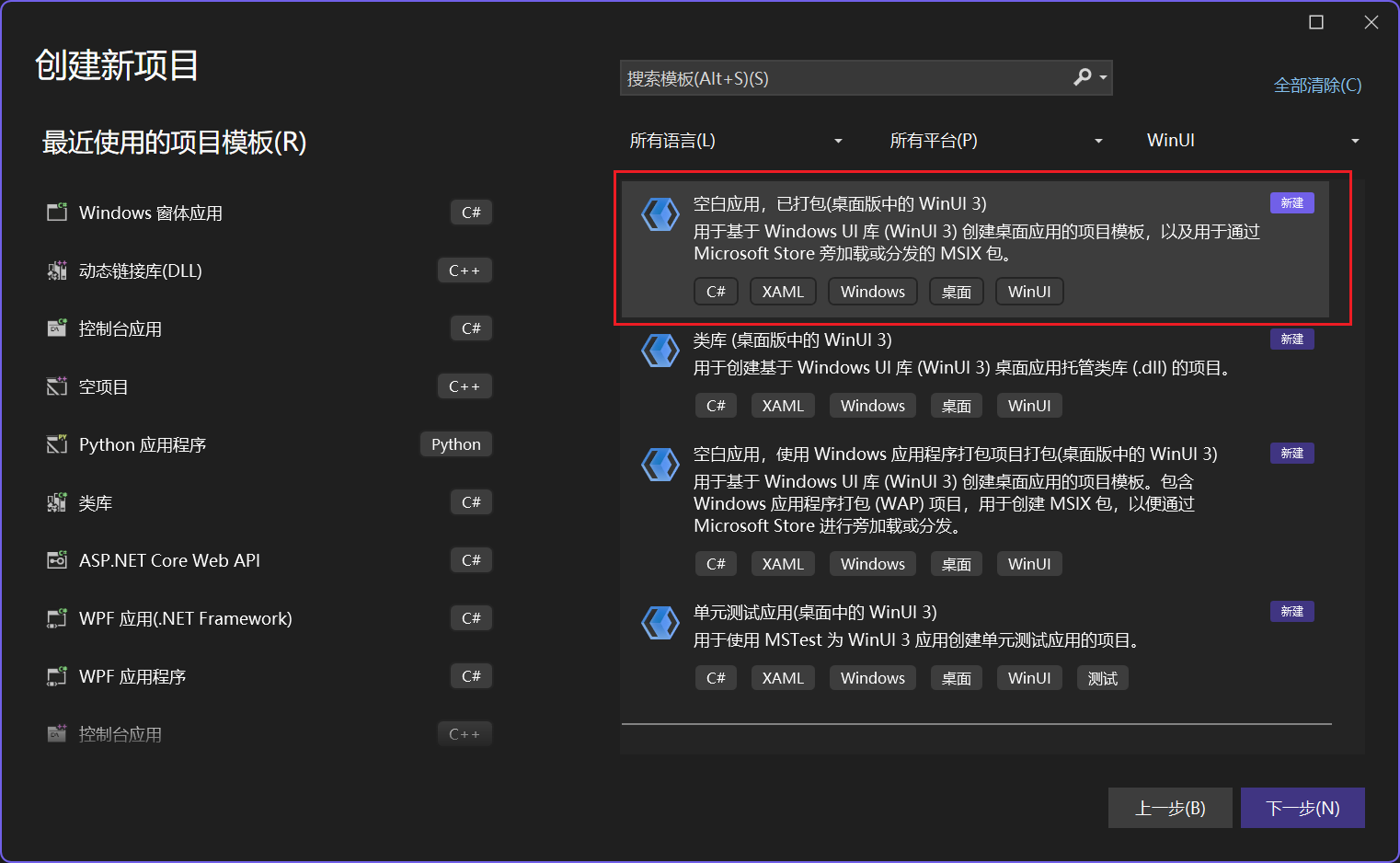This screenshot has width=1400, height=863.
Task: Click the WPF 应用(.NET Framework) icon
Action: pyautogui.click(x=57, y=618)
